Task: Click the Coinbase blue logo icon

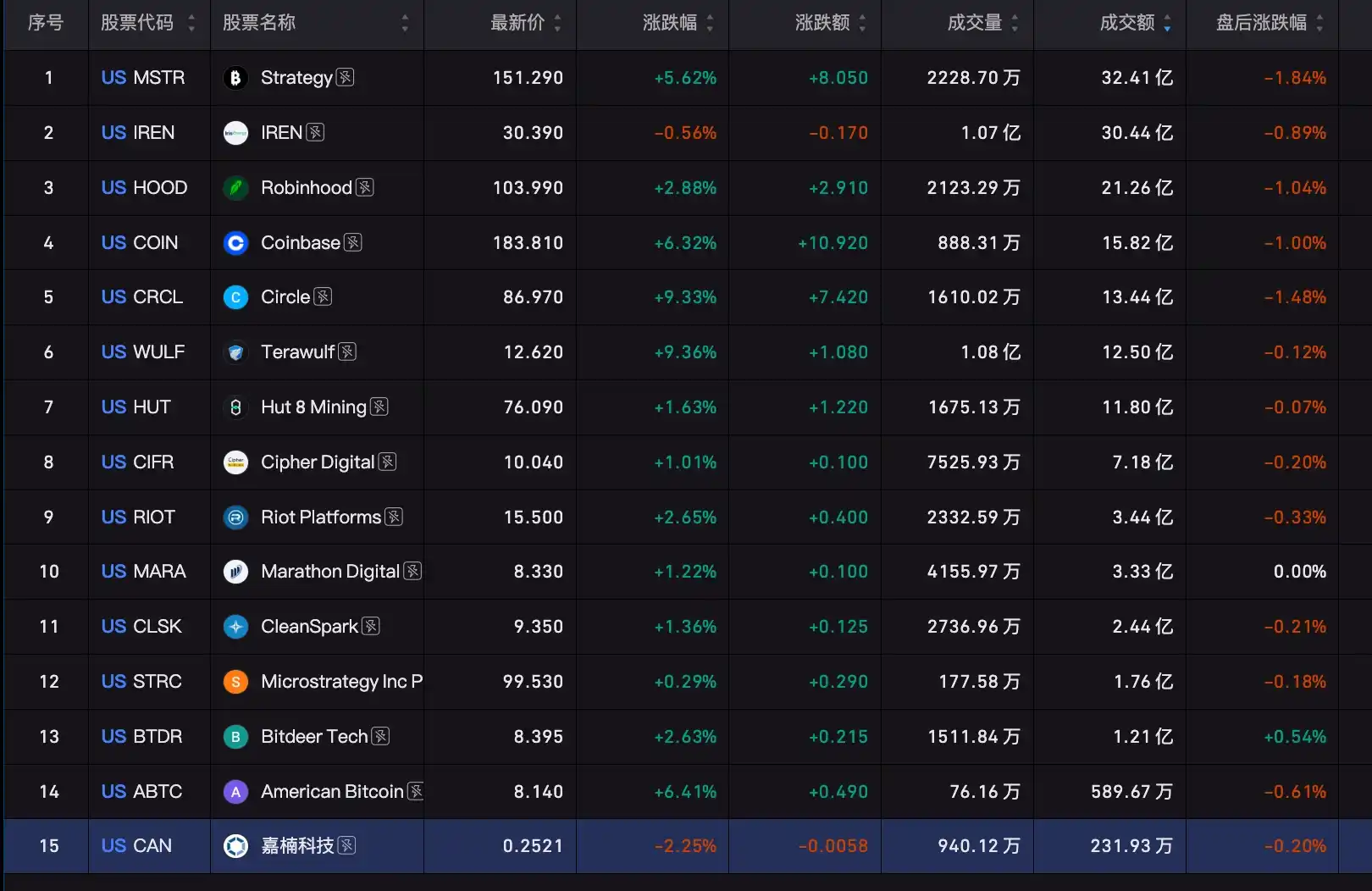Action: pyautogui.click(x=235, y=243)
